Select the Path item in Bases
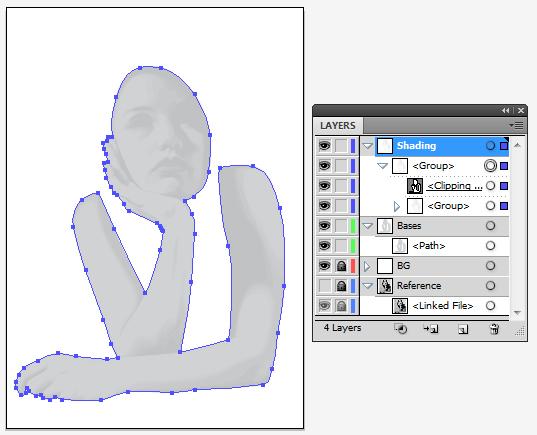Image resolution: width=537 pixels, height=435 pixels. point(429,246)
